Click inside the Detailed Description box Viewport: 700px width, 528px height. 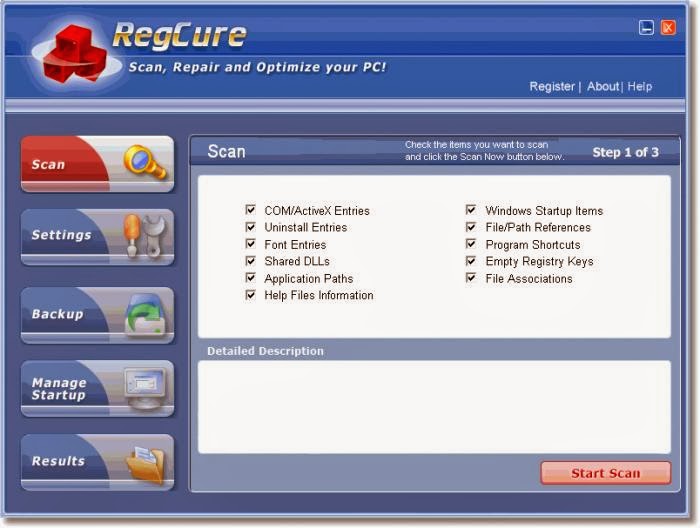coord(434,407)
